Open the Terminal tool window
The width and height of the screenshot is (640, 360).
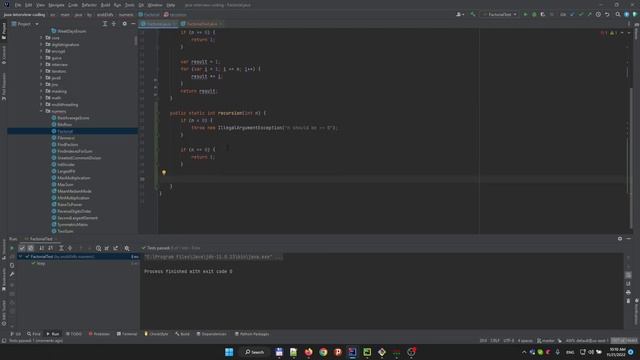coord(127,334)
